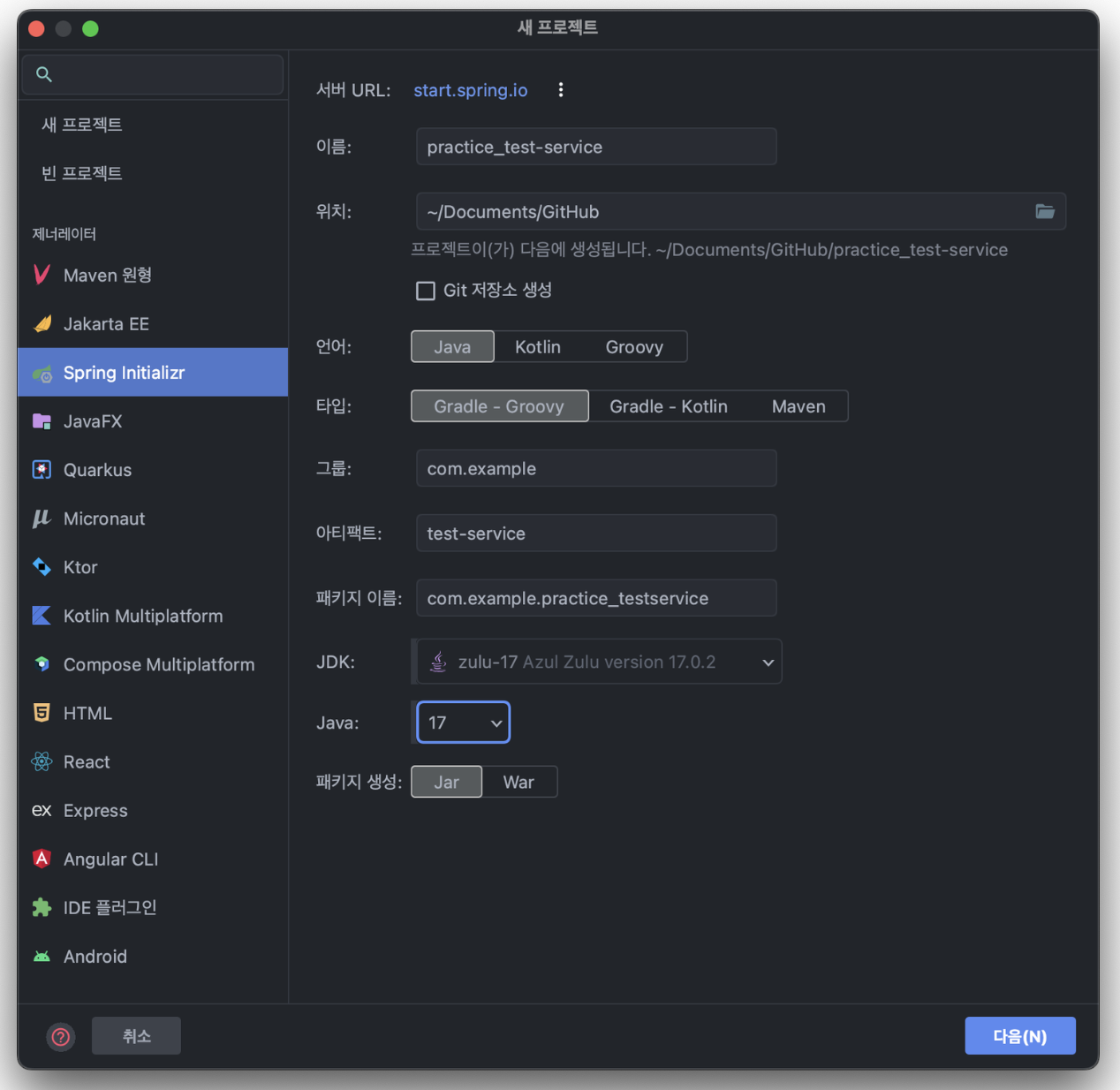
Task: Click the HTML5 shield icon
Action: (x=42, y=713)
